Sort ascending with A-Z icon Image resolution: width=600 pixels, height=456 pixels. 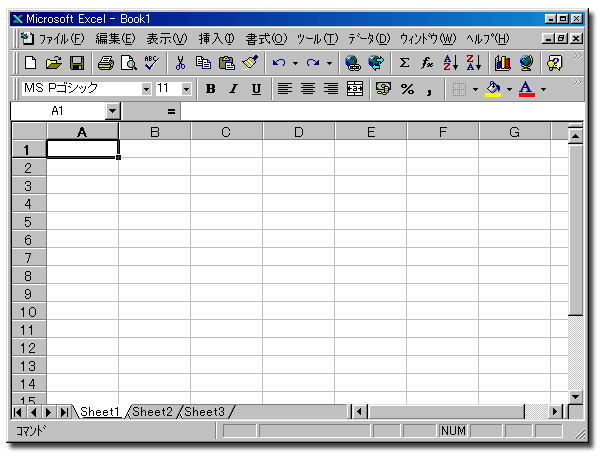click(450, 63)
